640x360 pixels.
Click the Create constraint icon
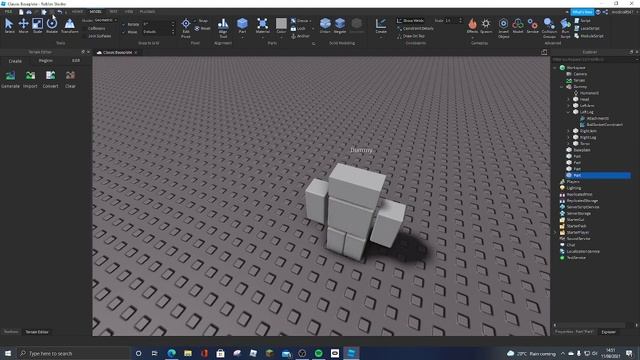(x=381, y=25)
